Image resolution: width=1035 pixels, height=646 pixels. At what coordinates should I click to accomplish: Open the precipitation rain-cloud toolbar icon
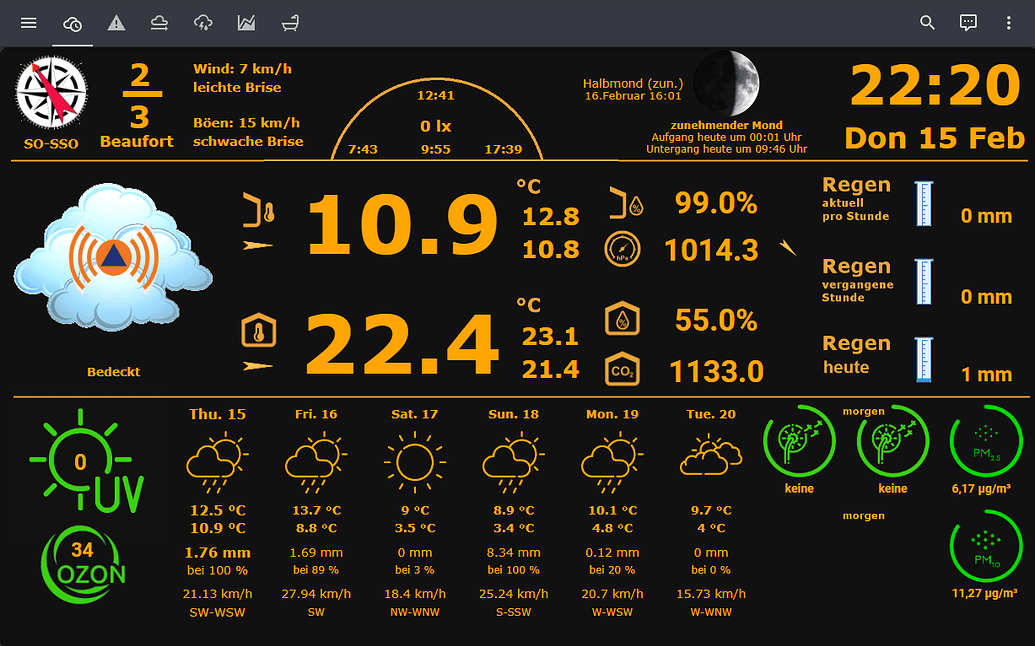203,22
